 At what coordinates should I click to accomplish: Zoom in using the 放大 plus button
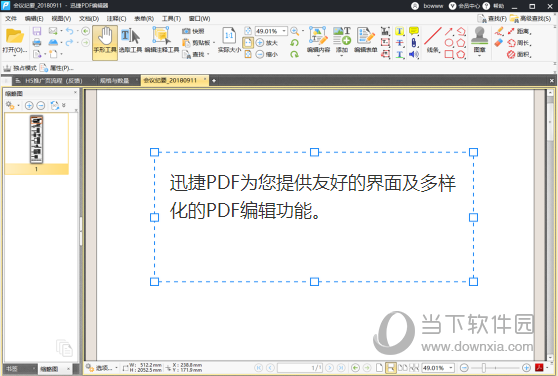pyautogui.click(x=267, y=43)
